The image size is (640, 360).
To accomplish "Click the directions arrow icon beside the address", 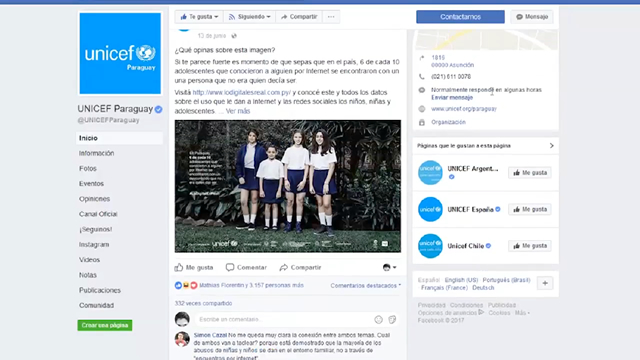I will [422, 58].
